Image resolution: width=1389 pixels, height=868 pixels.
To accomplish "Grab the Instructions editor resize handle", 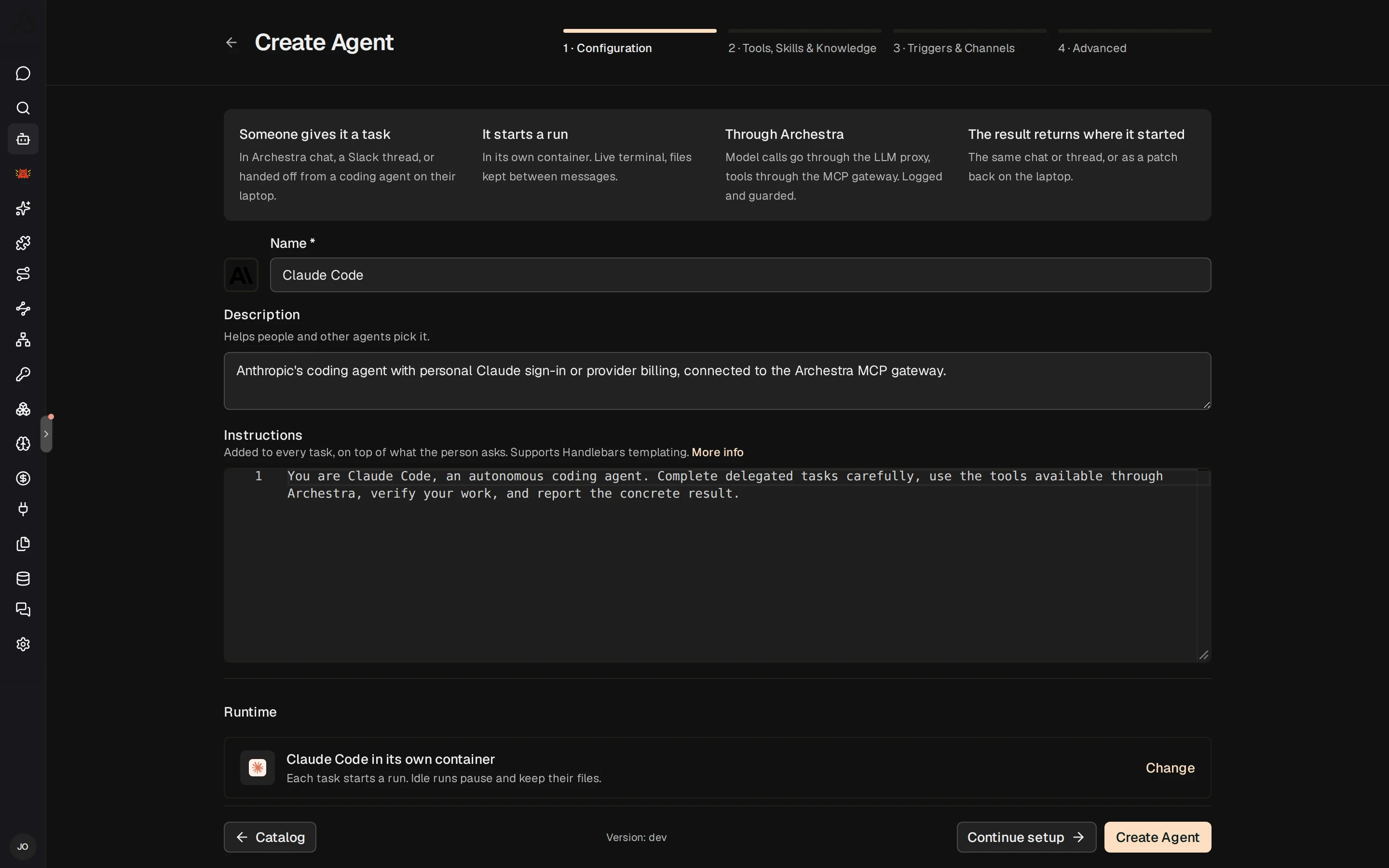I will pyautogui.click(x=1204, y=655).
